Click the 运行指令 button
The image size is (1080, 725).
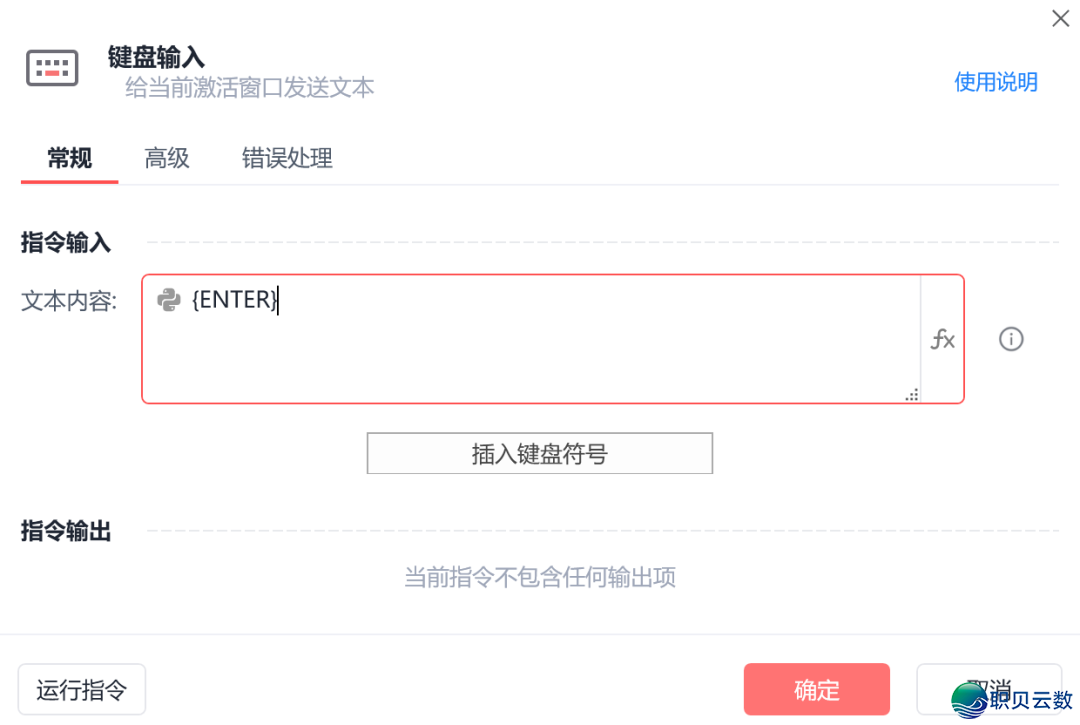click(81, 689)
